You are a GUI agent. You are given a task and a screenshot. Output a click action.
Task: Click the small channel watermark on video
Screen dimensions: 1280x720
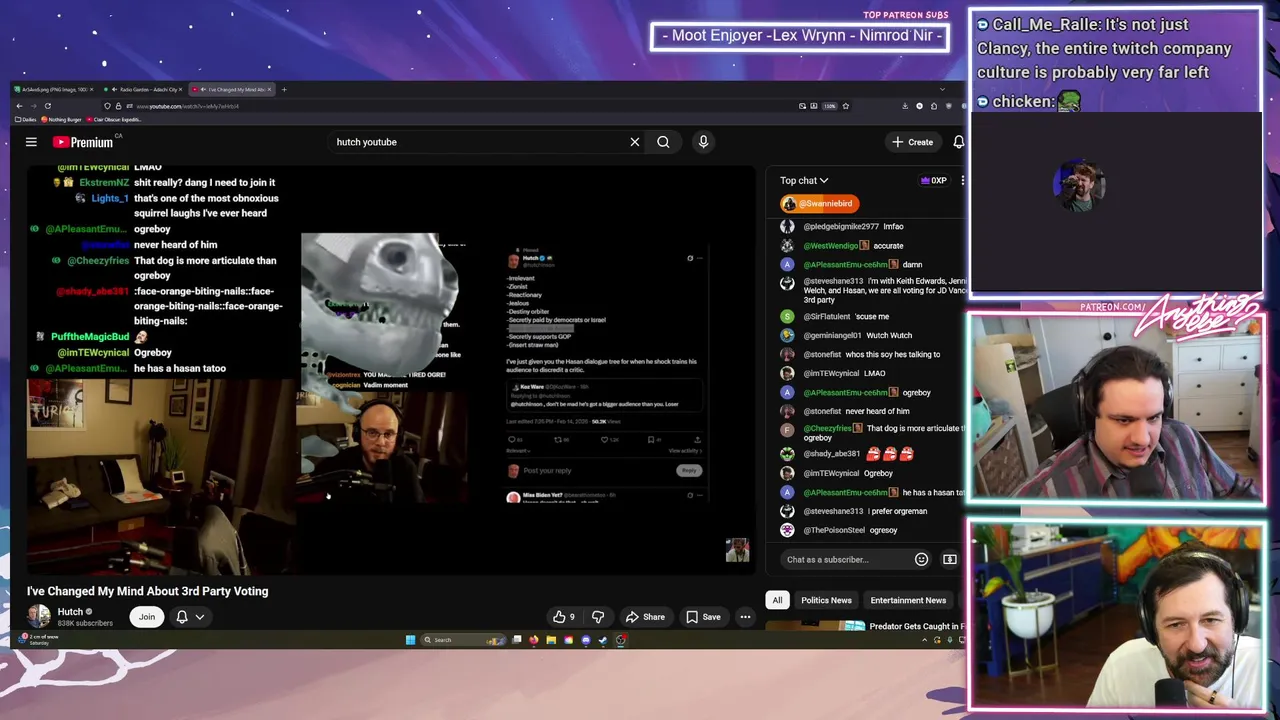point(737,551)
